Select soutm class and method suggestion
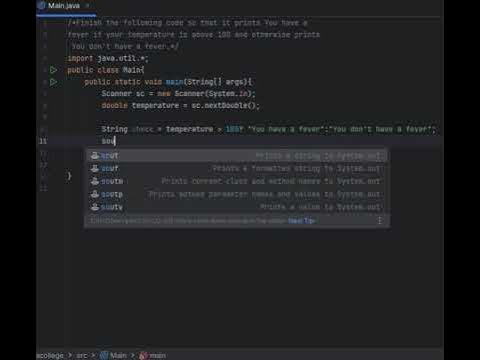The image size is (480, 360). click(236, 181)
